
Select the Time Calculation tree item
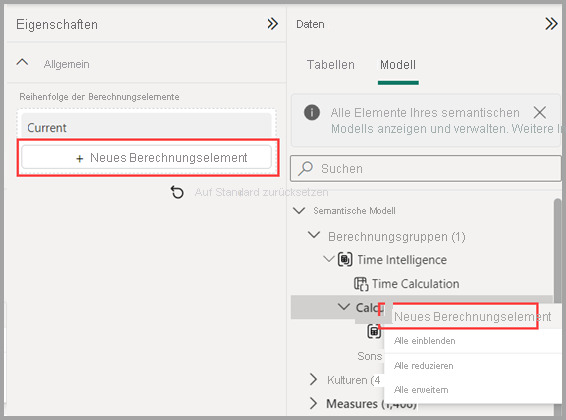point(415,284)
